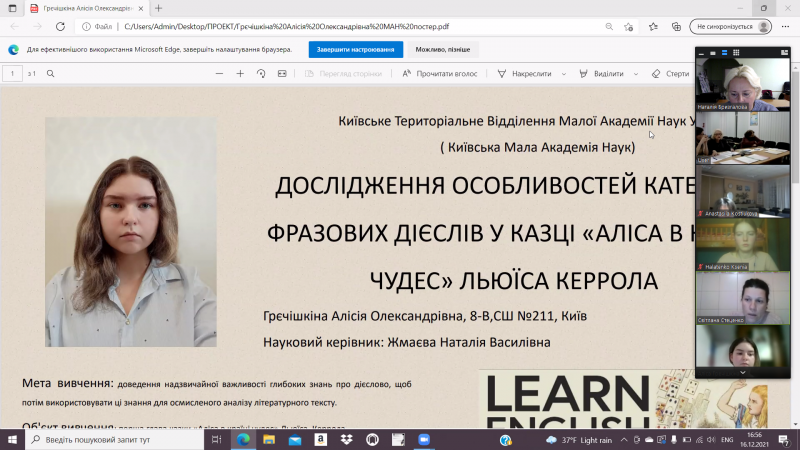
Task: Select the Накреслити draw tool
Action: click(x=525, y=73)
